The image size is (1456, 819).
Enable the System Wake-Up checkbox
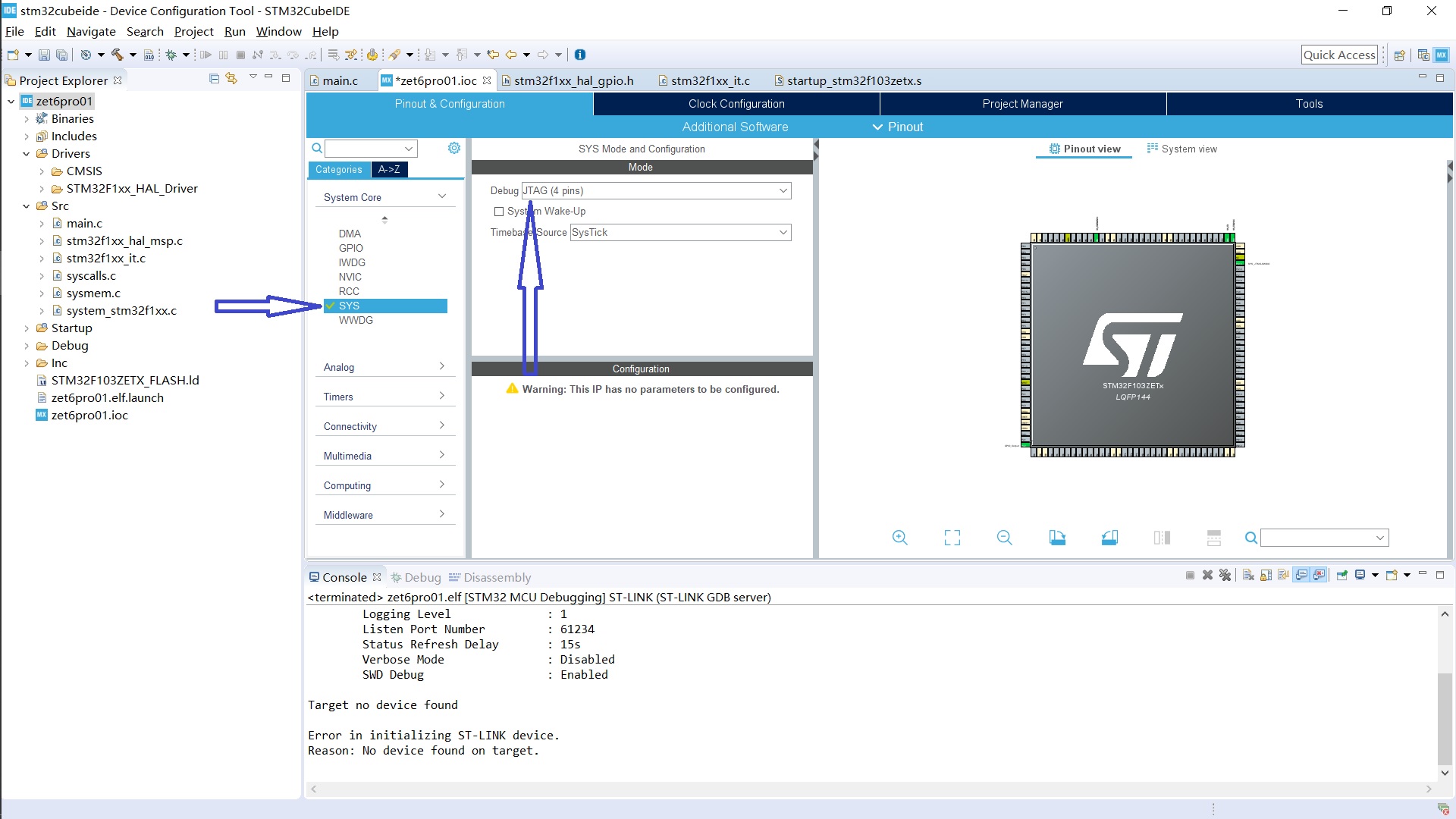pyautogui.click(x=499, y=212)
